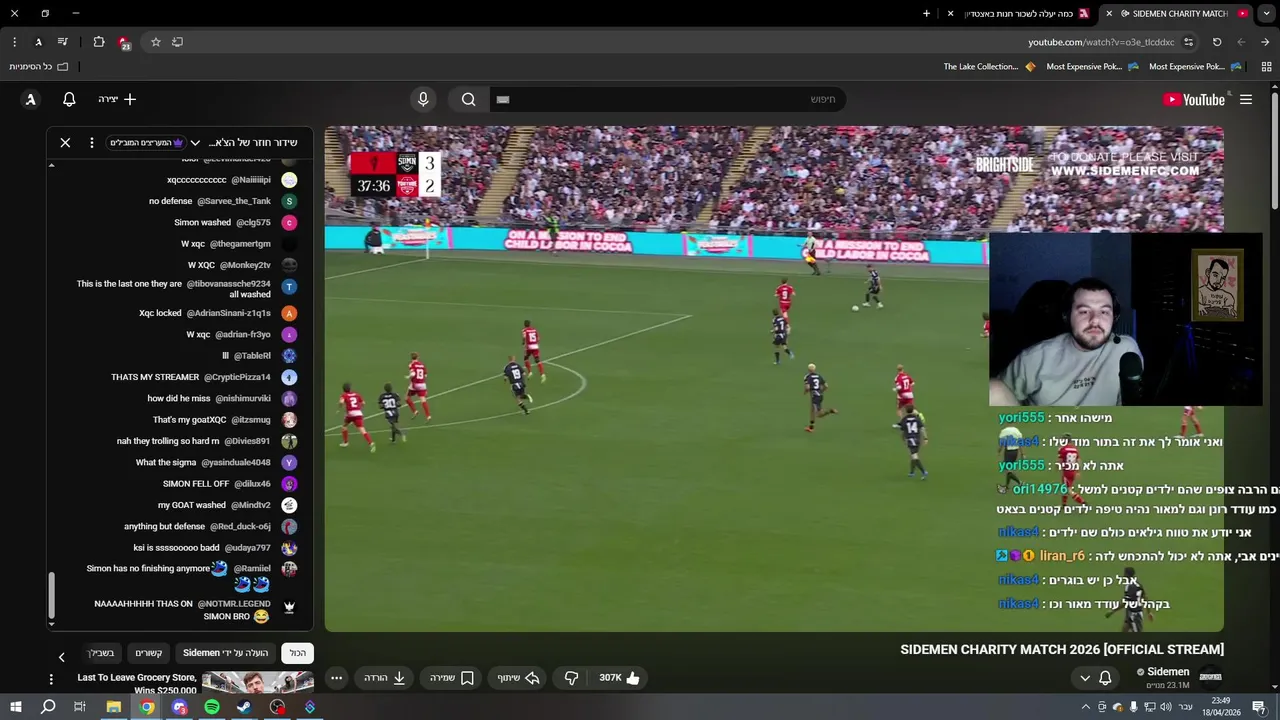This screenshot has height=720, width=1280.
Task: Open subscription notification bell dropdown for Sidemen
Action: (1095, 678)
